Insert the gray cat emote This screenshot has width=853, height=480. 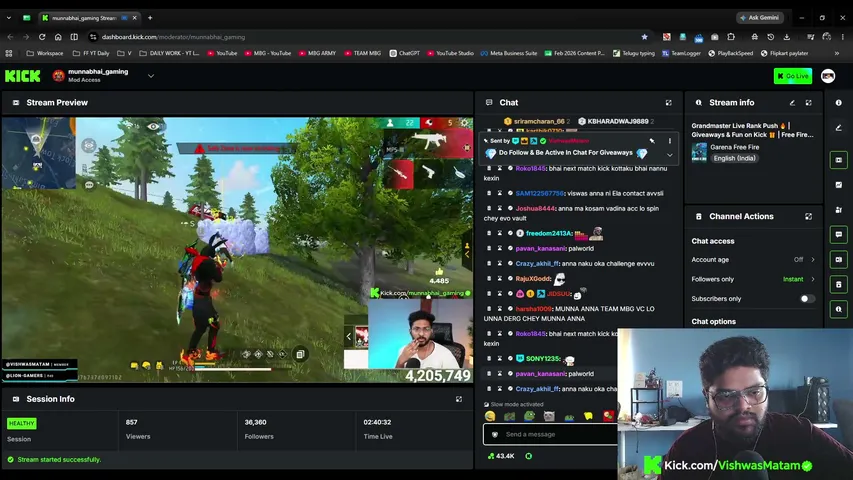click(x=549, y=416)
